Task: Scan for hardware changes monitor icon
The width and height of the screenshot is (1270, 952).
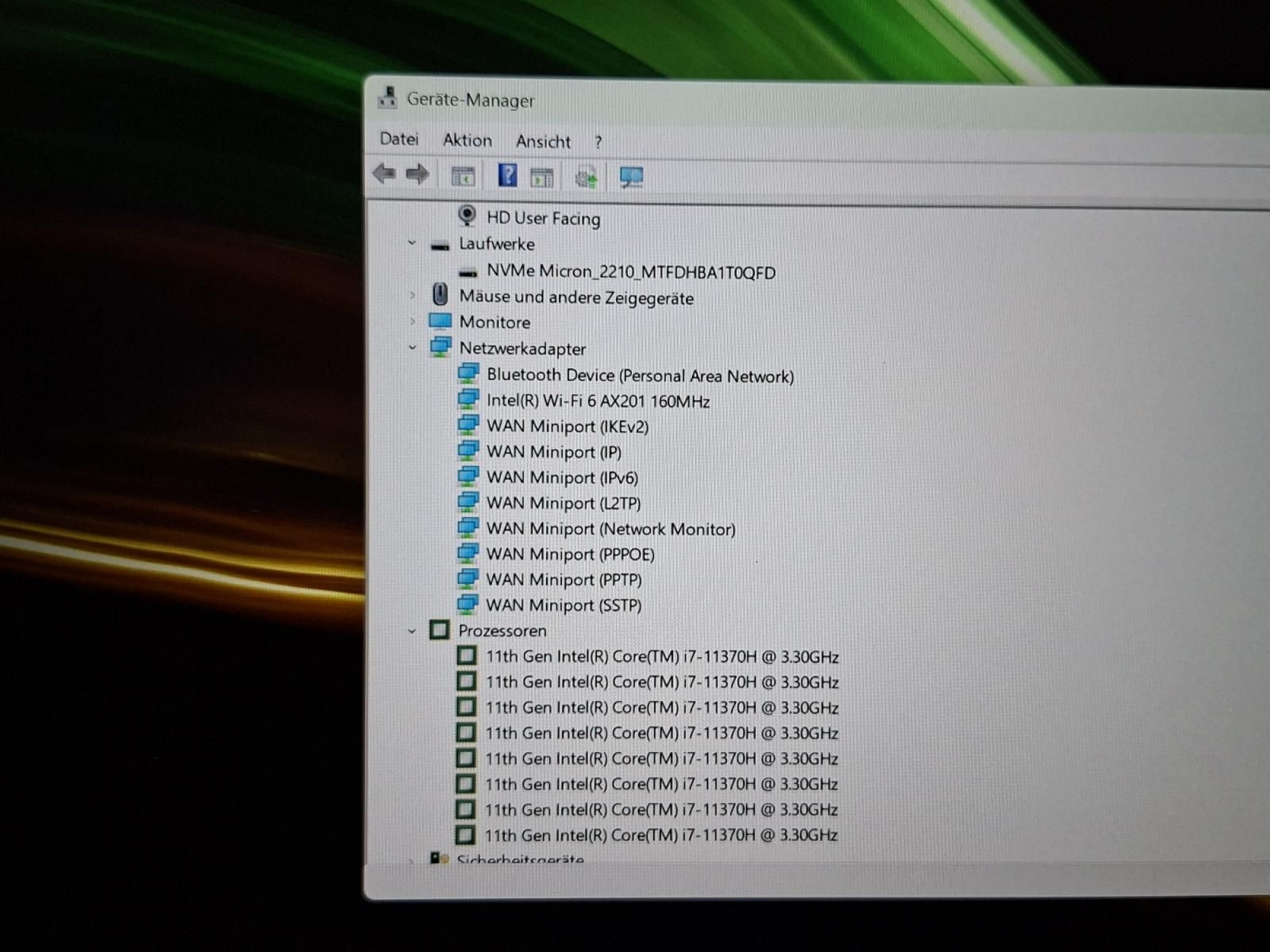Action: (x=631, y=178)
